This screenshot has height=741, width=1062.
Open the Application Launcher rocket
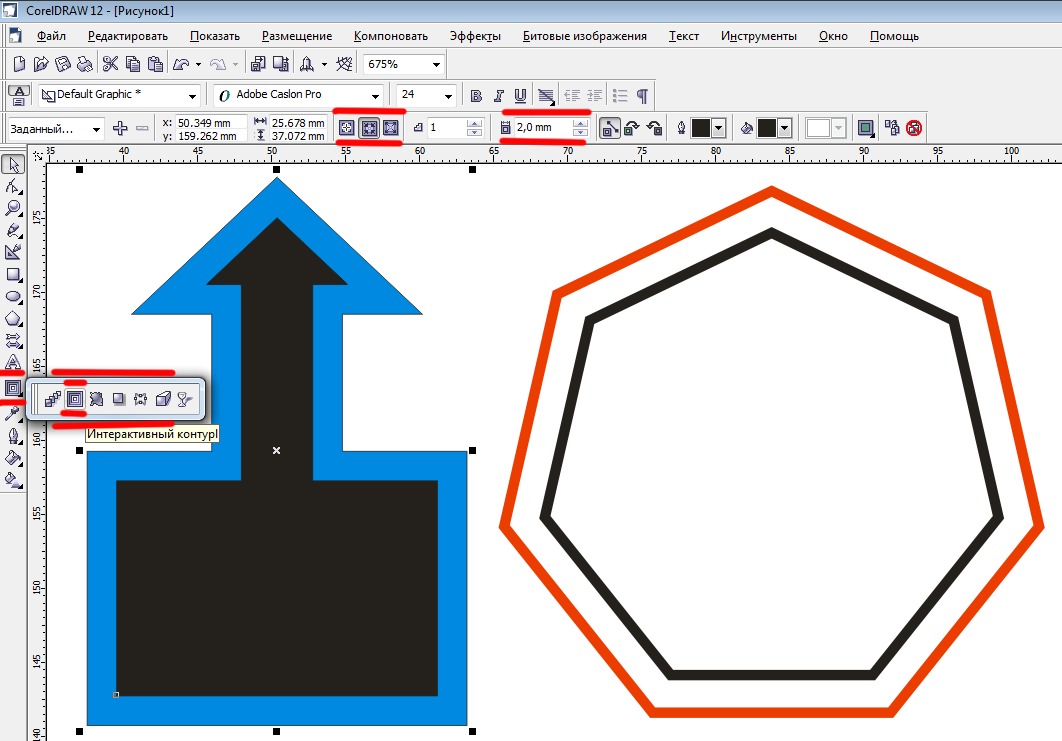click(307, 64)
